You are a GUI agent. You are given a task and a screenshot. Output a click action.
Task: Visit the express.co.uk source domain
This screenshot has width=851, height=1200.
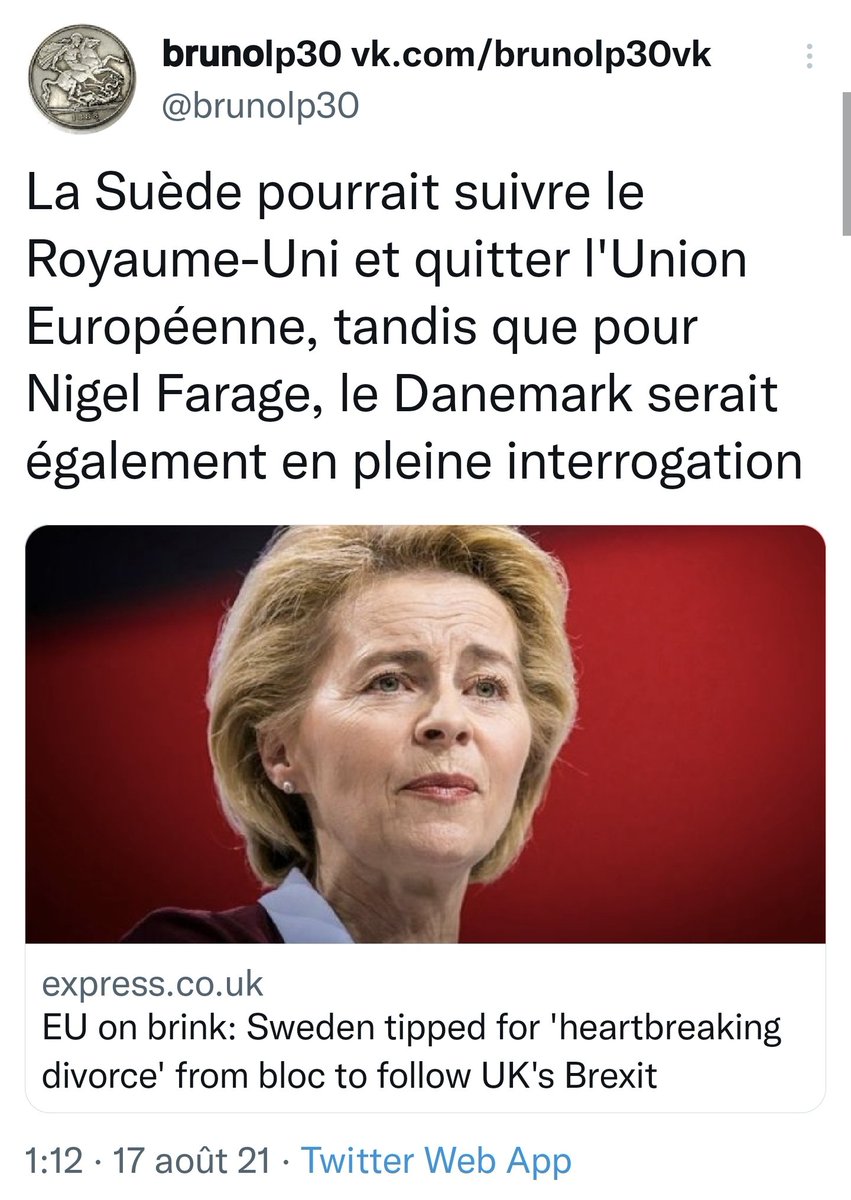153,985
